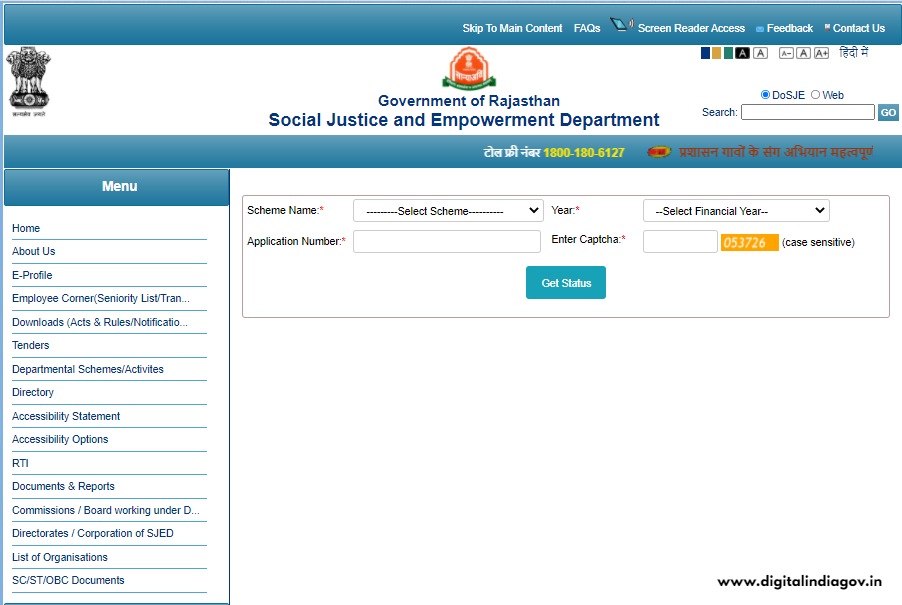Open Tenders in the side menu
Viewport: 902px width, 605px height.
coord(31,345)
